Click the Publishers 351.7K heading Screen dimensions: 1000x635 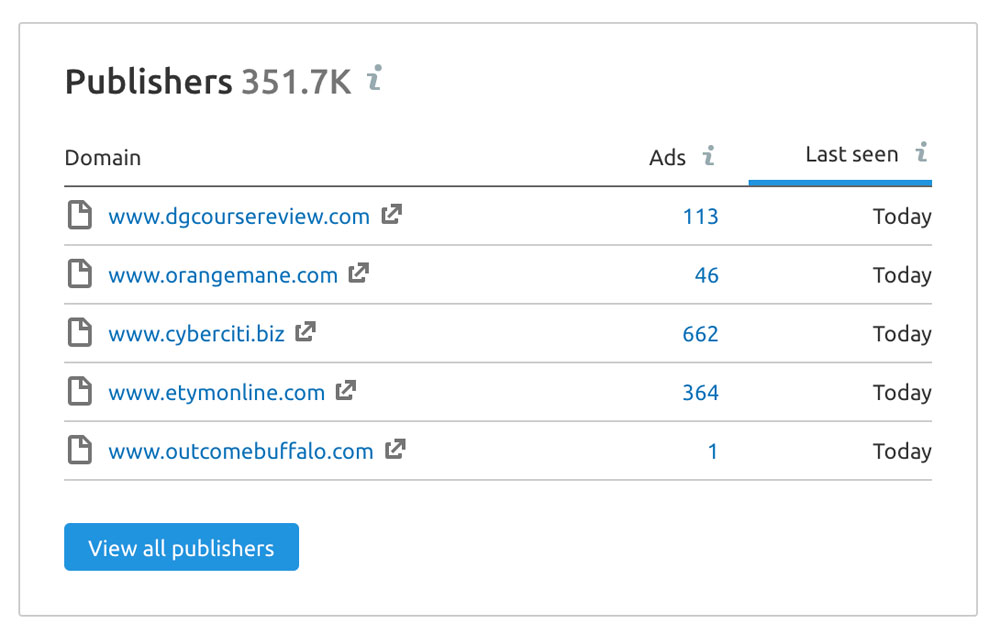(208, 82)
